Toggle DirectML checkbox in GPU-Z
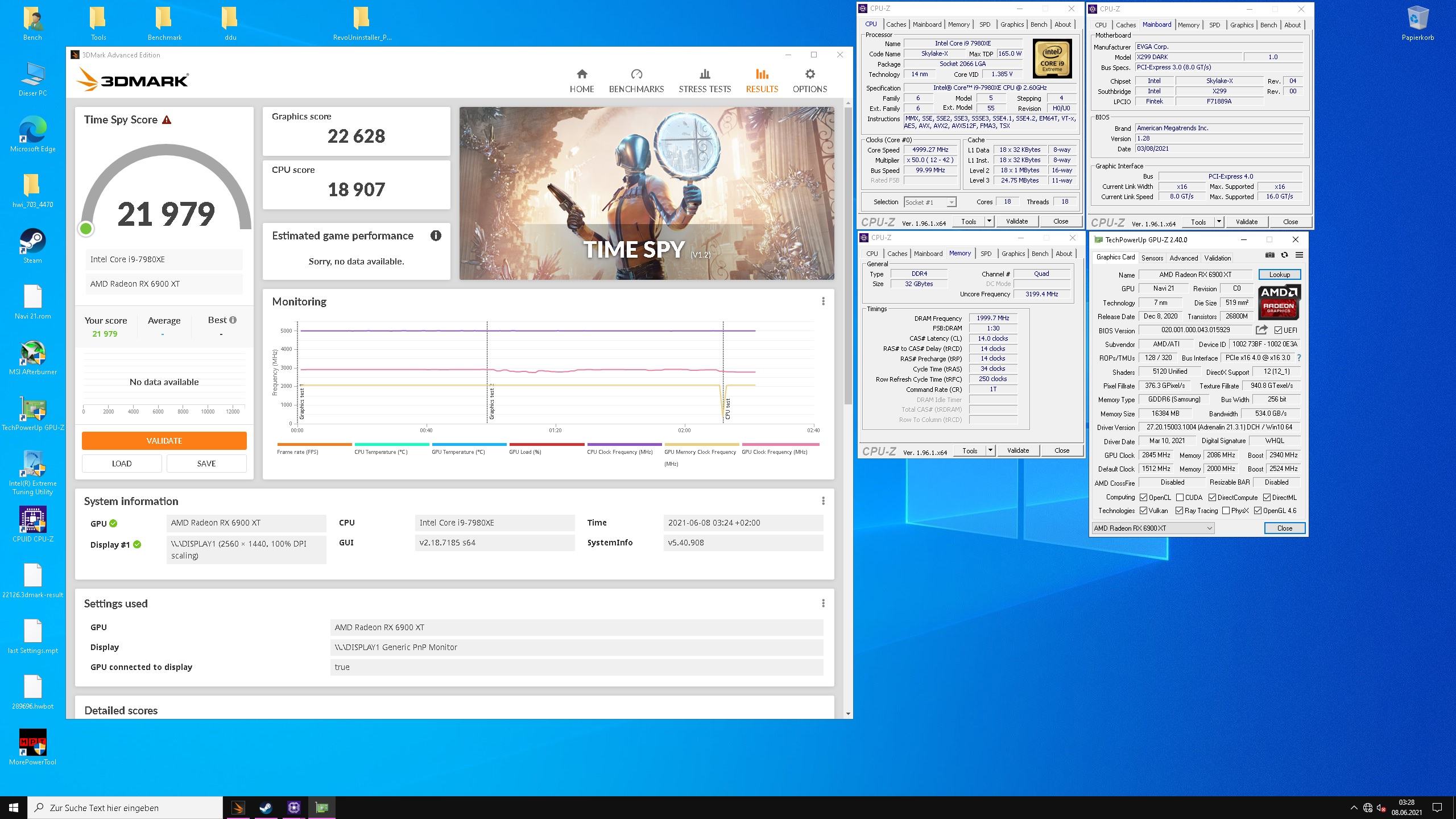 (1267, 497)
